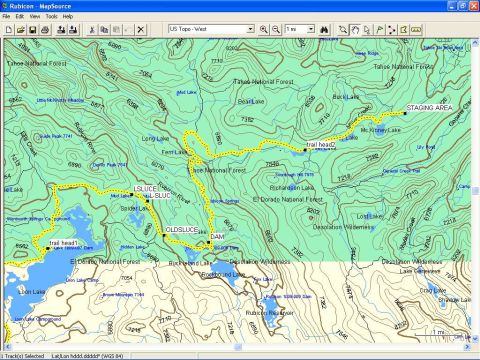Open the View menu
Viewport: 480px width, 360px height.
click(35, 16)
